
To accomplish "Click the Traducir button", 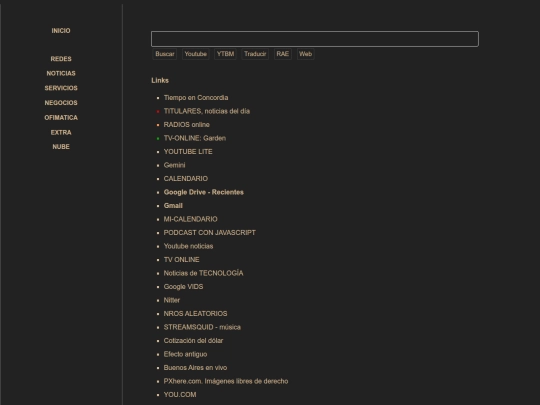I will (x=255, y=54).
